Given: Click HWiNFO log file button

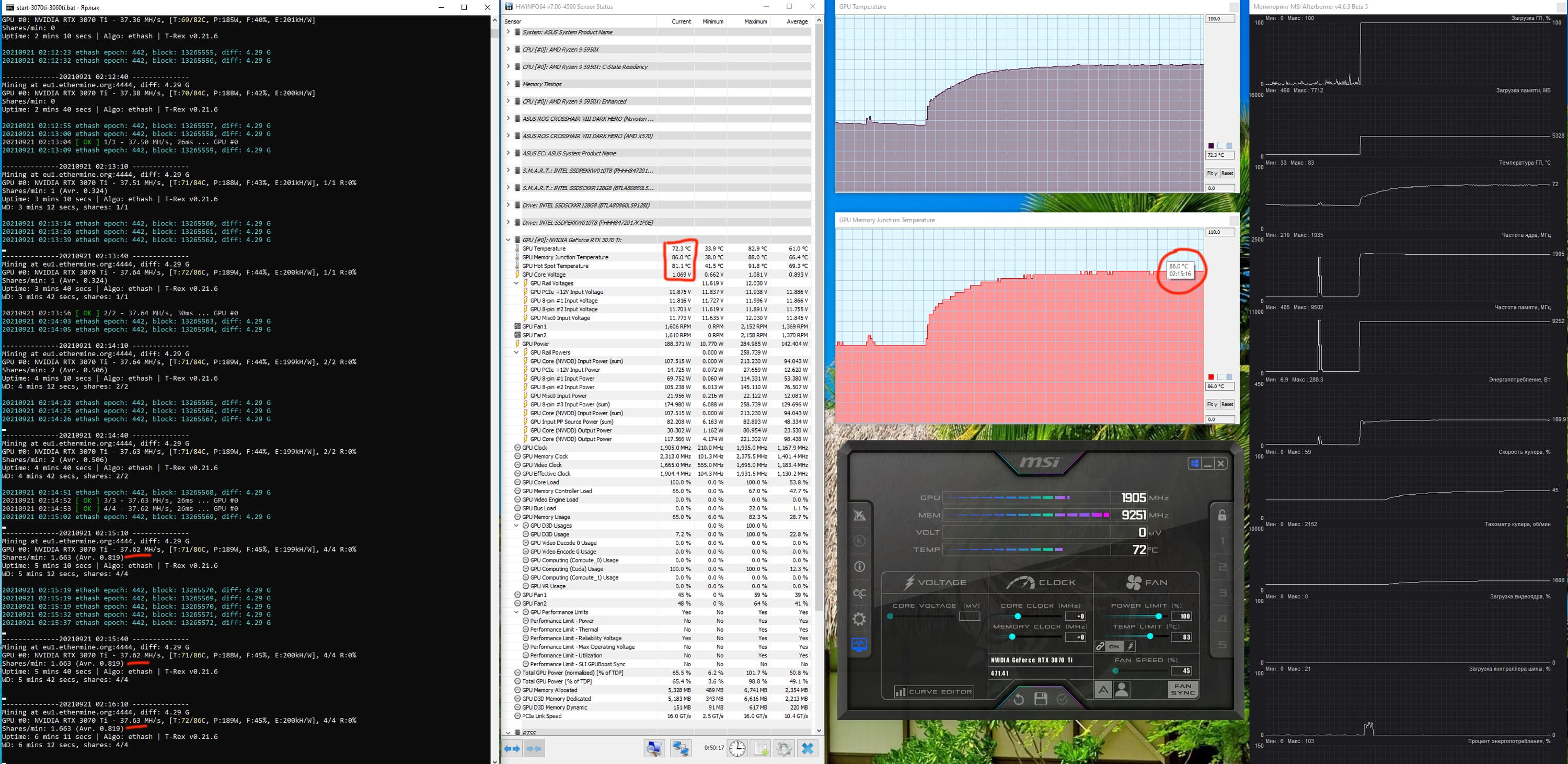Looking at the screenshot, I should [x=761, y=748].
